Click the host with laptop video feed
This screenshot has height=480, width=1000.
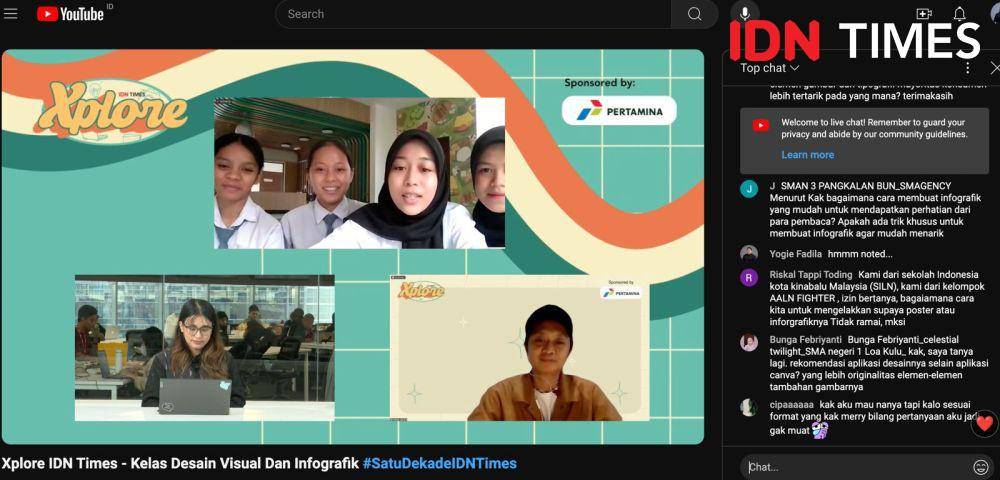point(204,348)
